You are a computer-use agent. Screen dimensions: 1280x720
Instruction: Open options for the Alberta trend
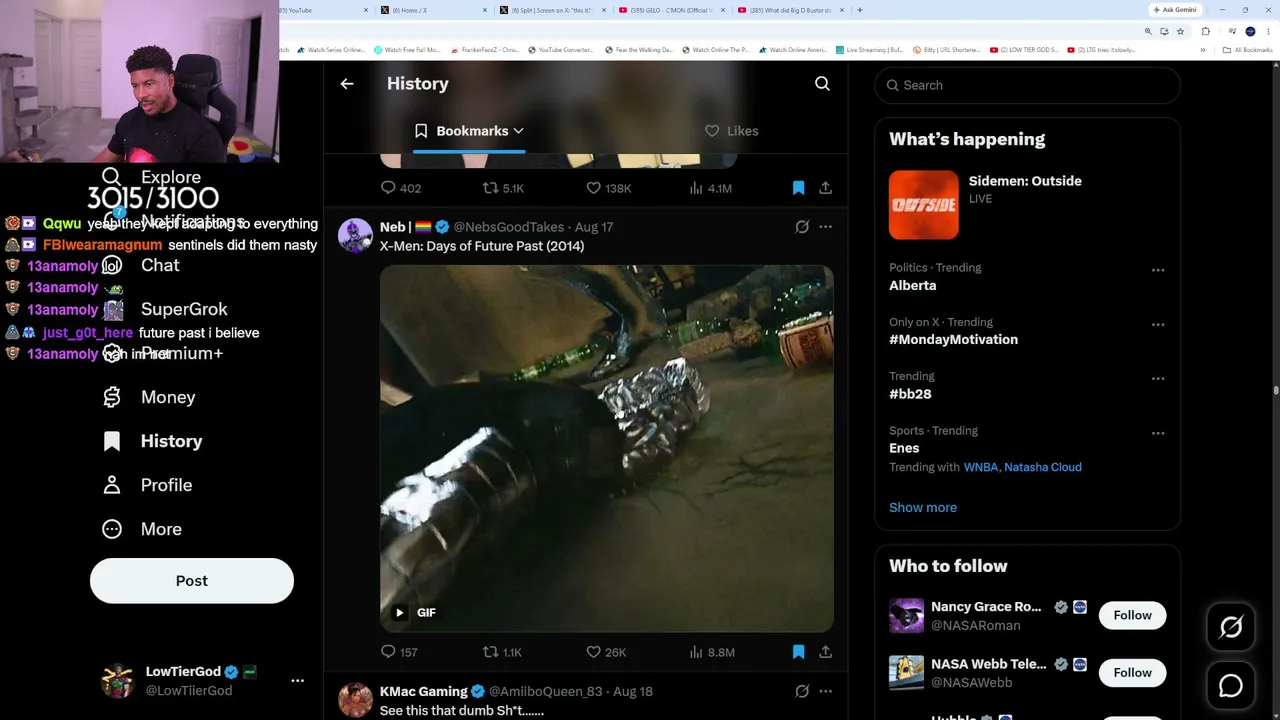pyautogui.click(x=1158, y=270)
